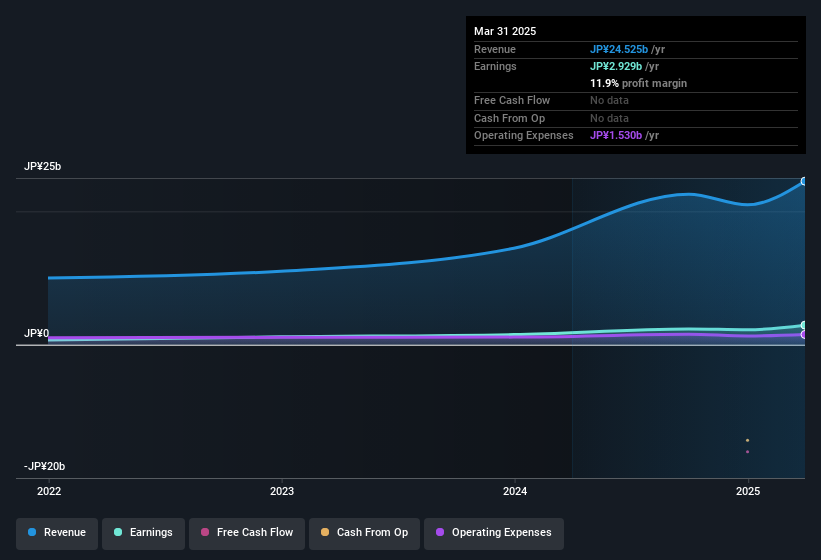Viewport: 821px width, 560px height.
Task: Click the JP¥2.929b earnings value in tooltip
Action: point(616,66)
